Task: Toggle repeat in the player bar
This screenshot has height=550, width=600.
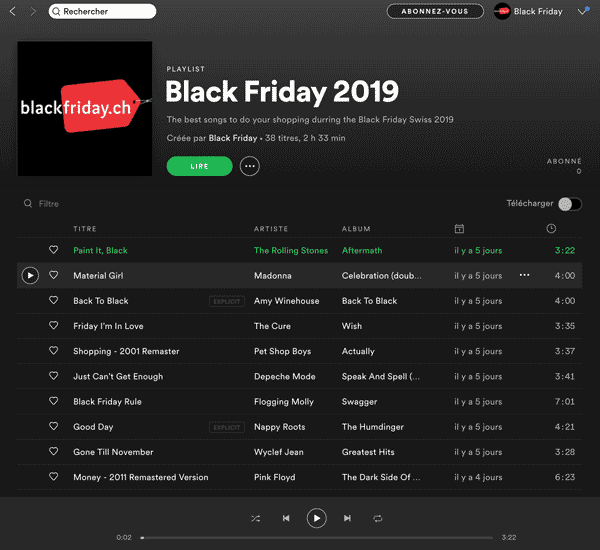Action: tap(378, 519)
